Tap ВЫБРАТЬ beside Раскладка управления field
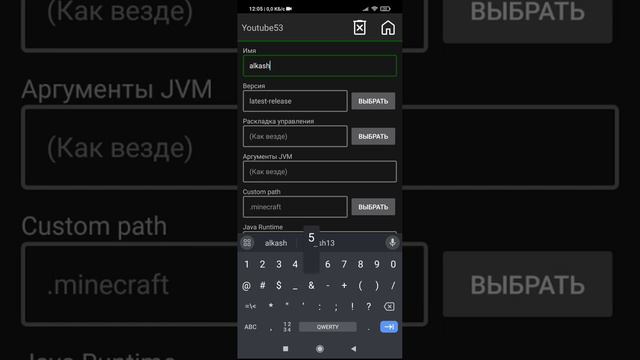640x360 pixels. [373, 136]
